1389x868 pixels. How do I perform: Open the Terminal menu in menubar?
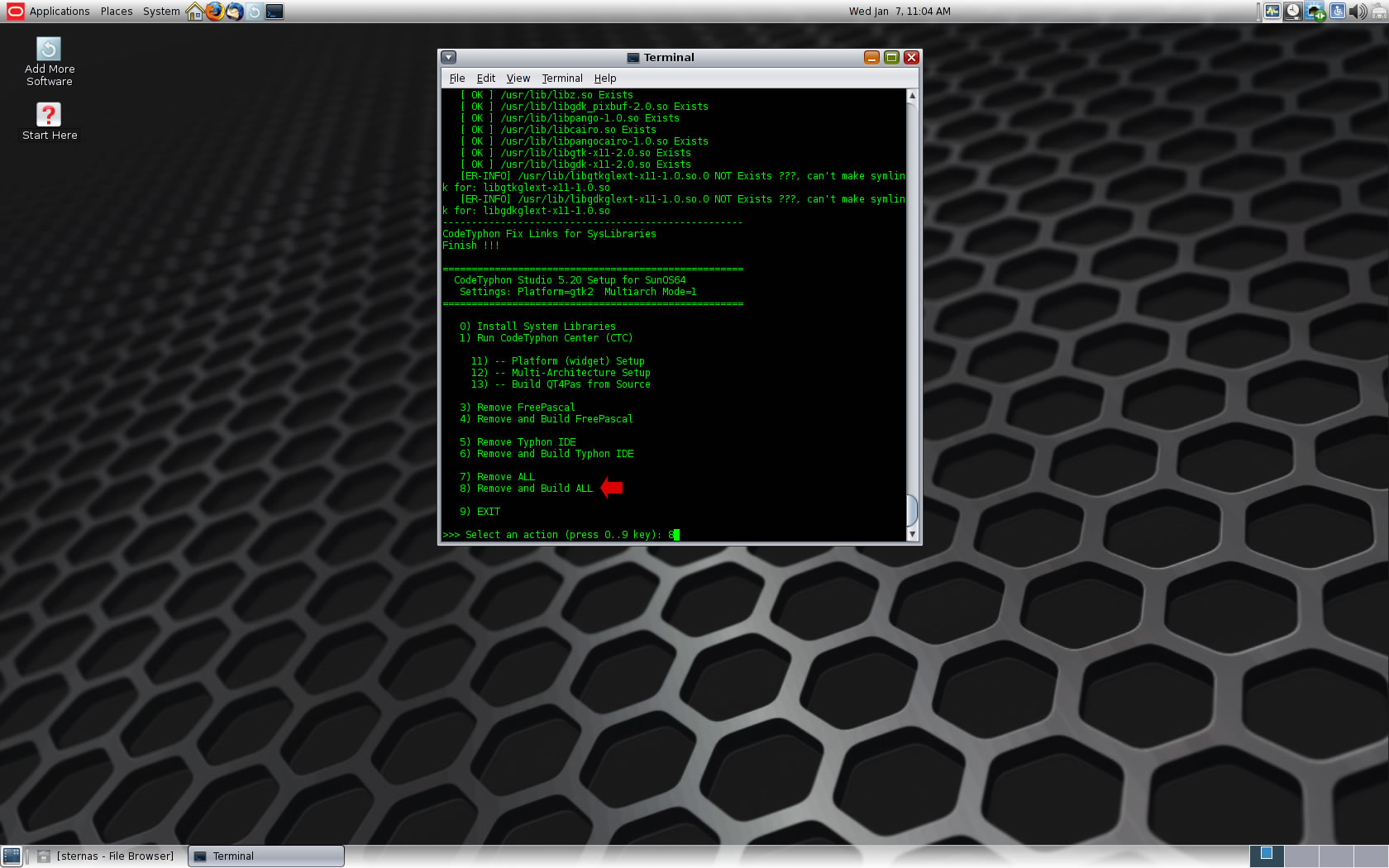[x=562, y=79]
